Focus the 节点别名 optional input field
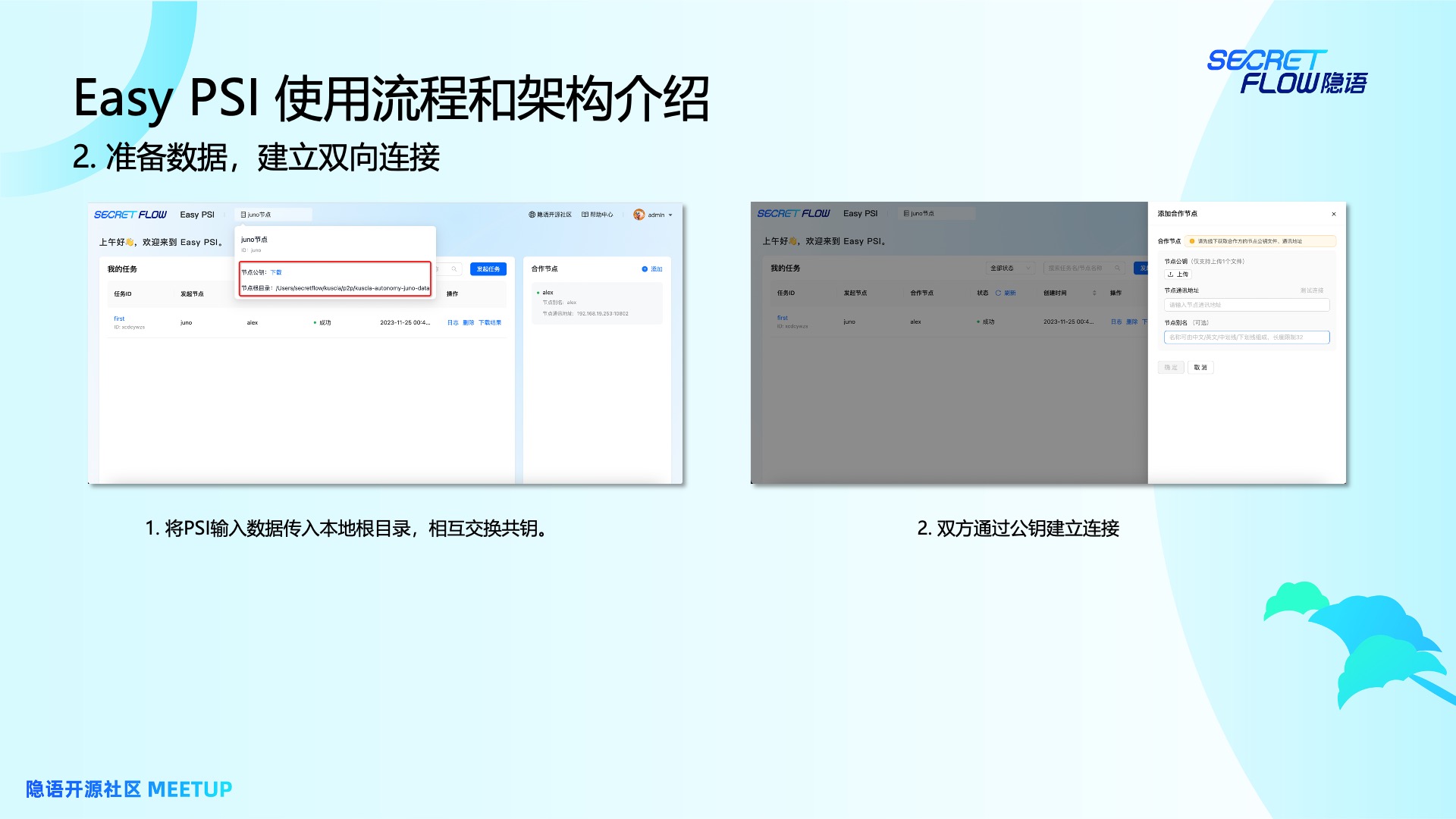 coord(1246,337)
